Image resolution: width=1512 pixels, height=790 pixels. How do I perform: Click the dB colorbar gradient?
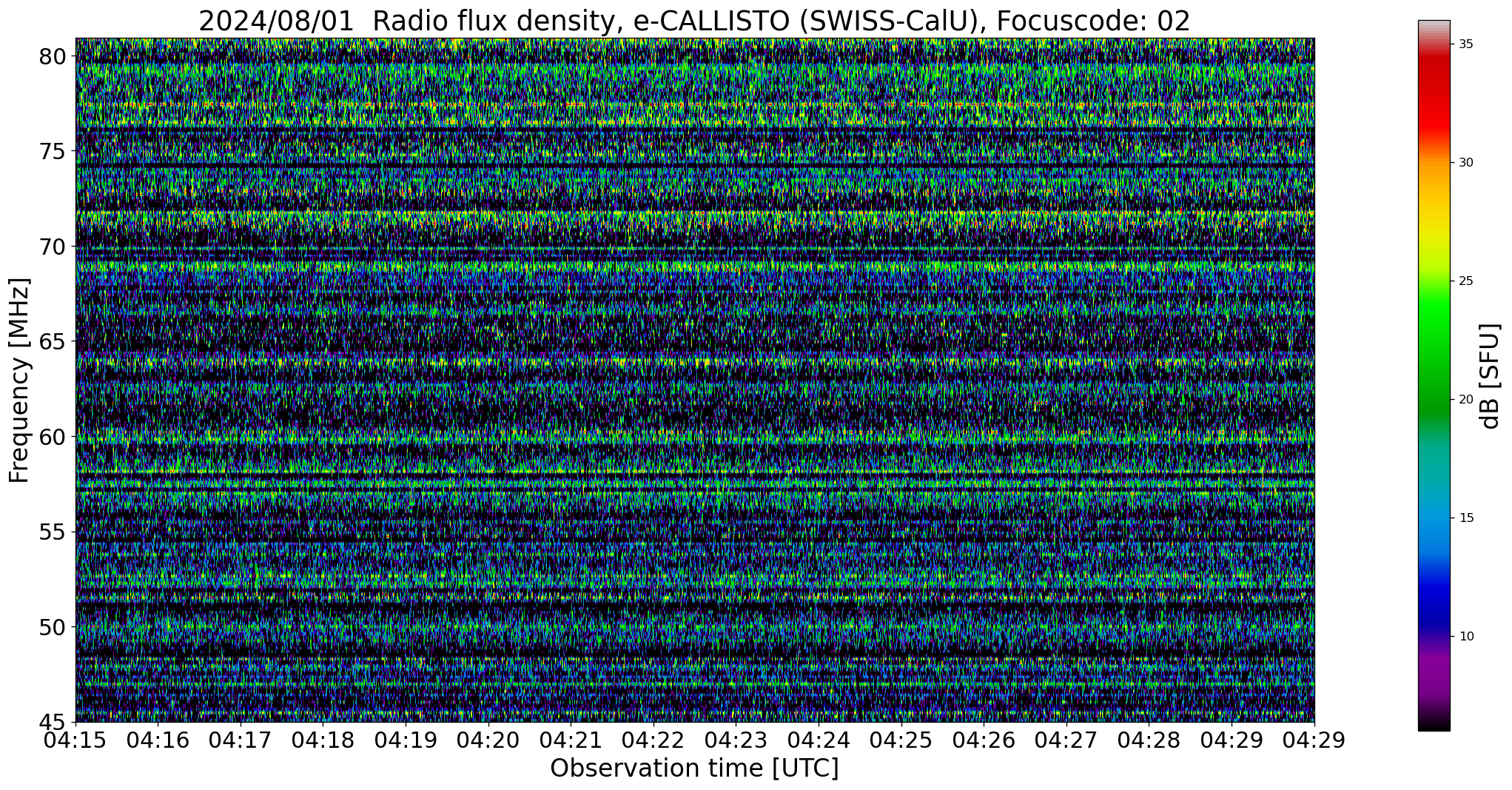pyautogui.click(x=1434, y=375)
